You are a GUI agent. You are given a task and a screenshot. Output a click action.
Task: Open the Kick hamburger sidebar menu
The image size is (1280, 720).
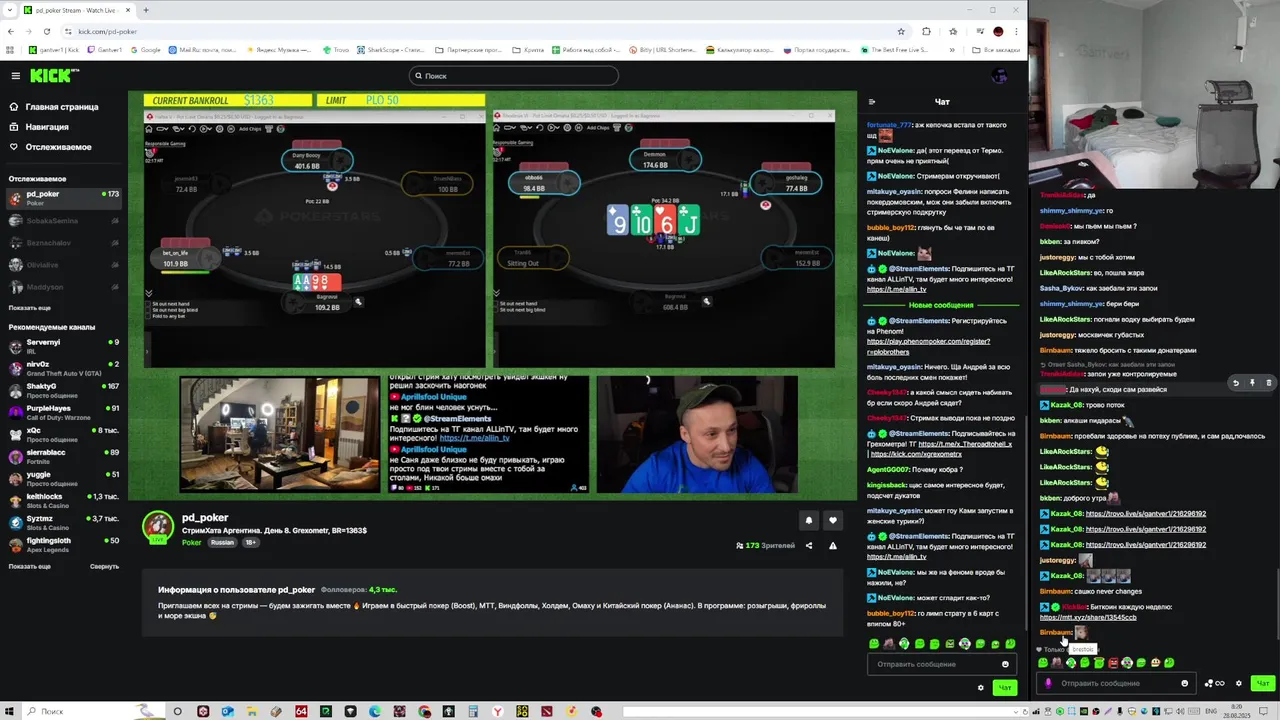pos(15,76)
